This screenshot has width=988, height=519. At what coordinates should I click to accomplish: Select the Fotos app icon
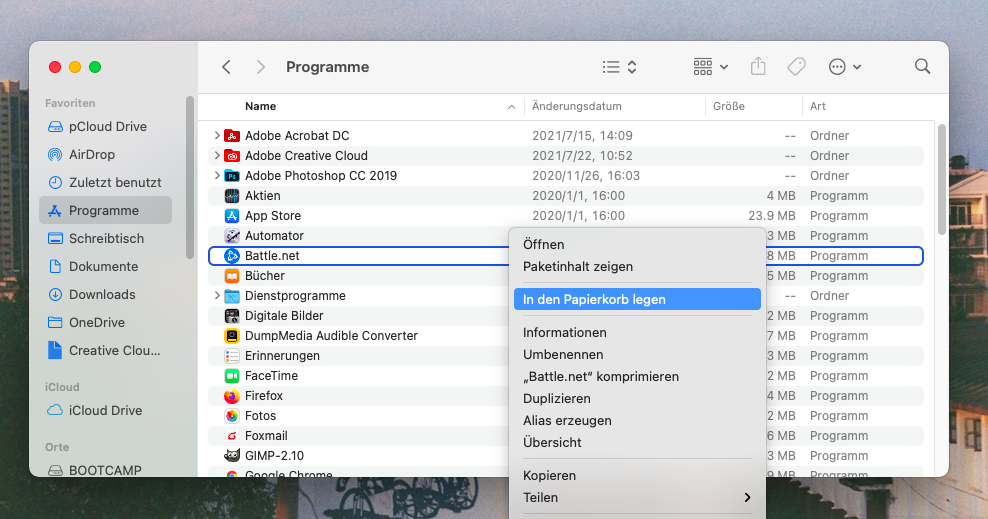(232, 416)
